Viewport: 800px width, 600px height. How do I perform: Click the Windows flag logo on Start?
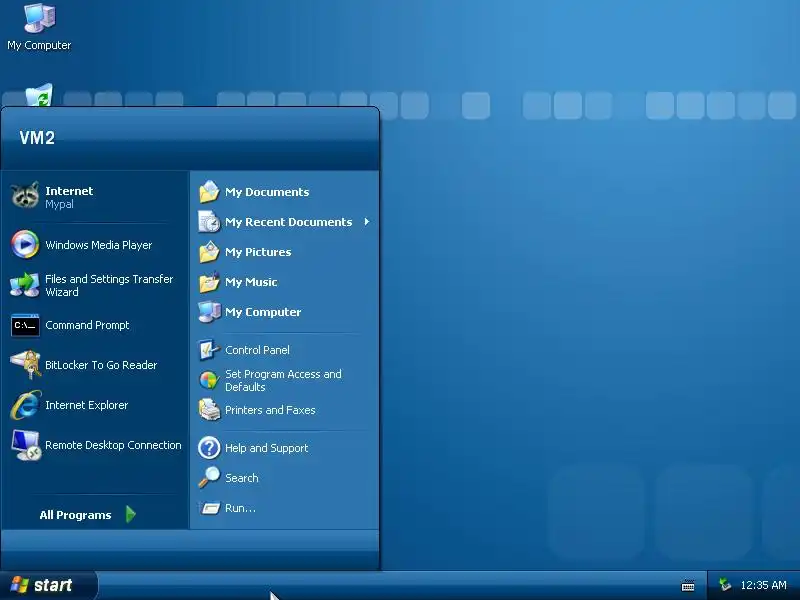19,585
